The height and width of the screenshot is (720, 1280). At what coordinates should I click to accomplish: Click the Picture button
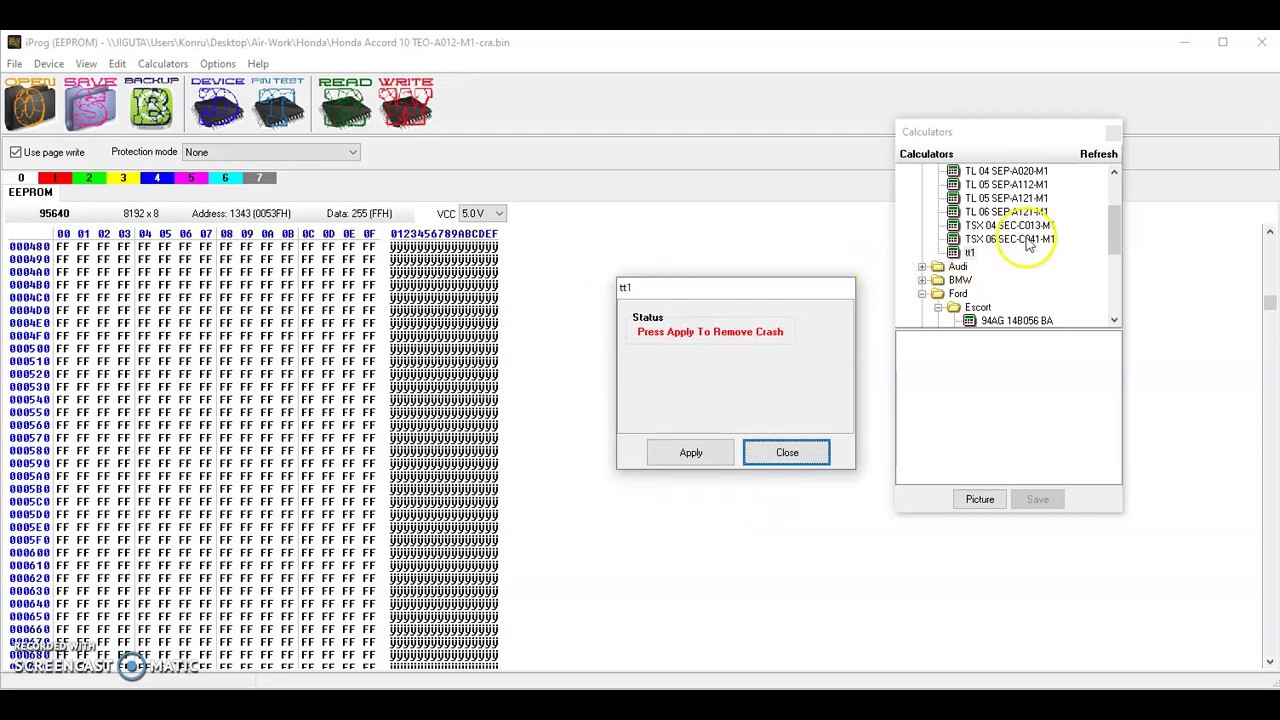click(x=980, y=499)
